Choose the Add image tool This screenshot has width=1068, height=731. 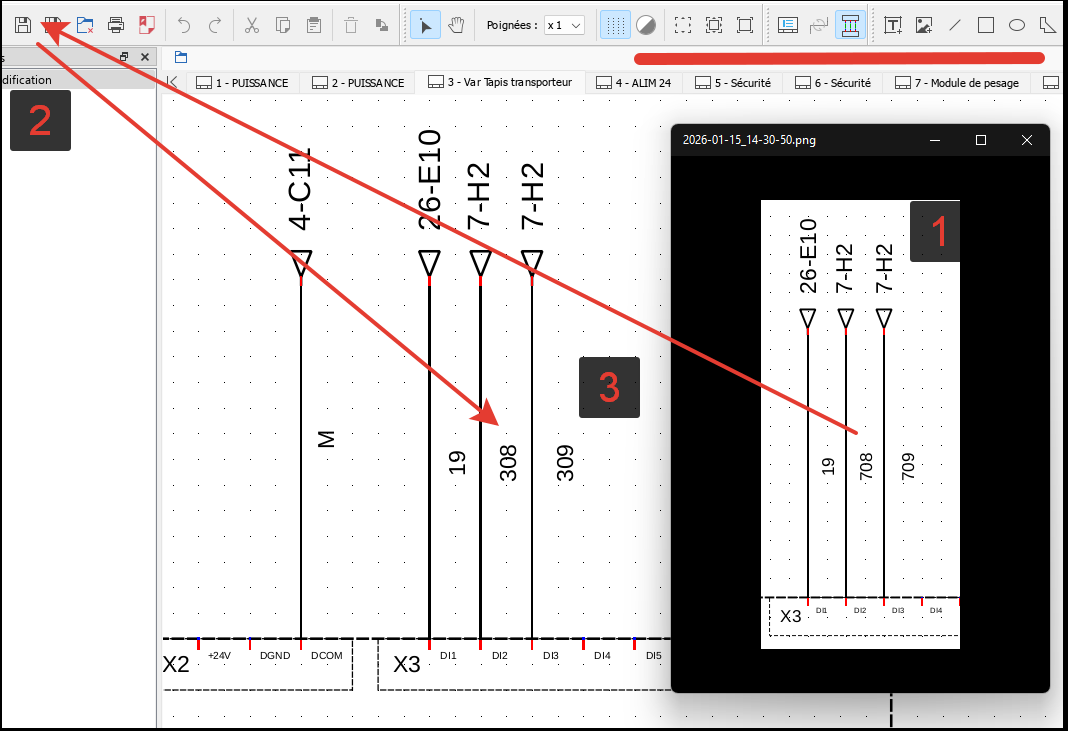(923, 25)
